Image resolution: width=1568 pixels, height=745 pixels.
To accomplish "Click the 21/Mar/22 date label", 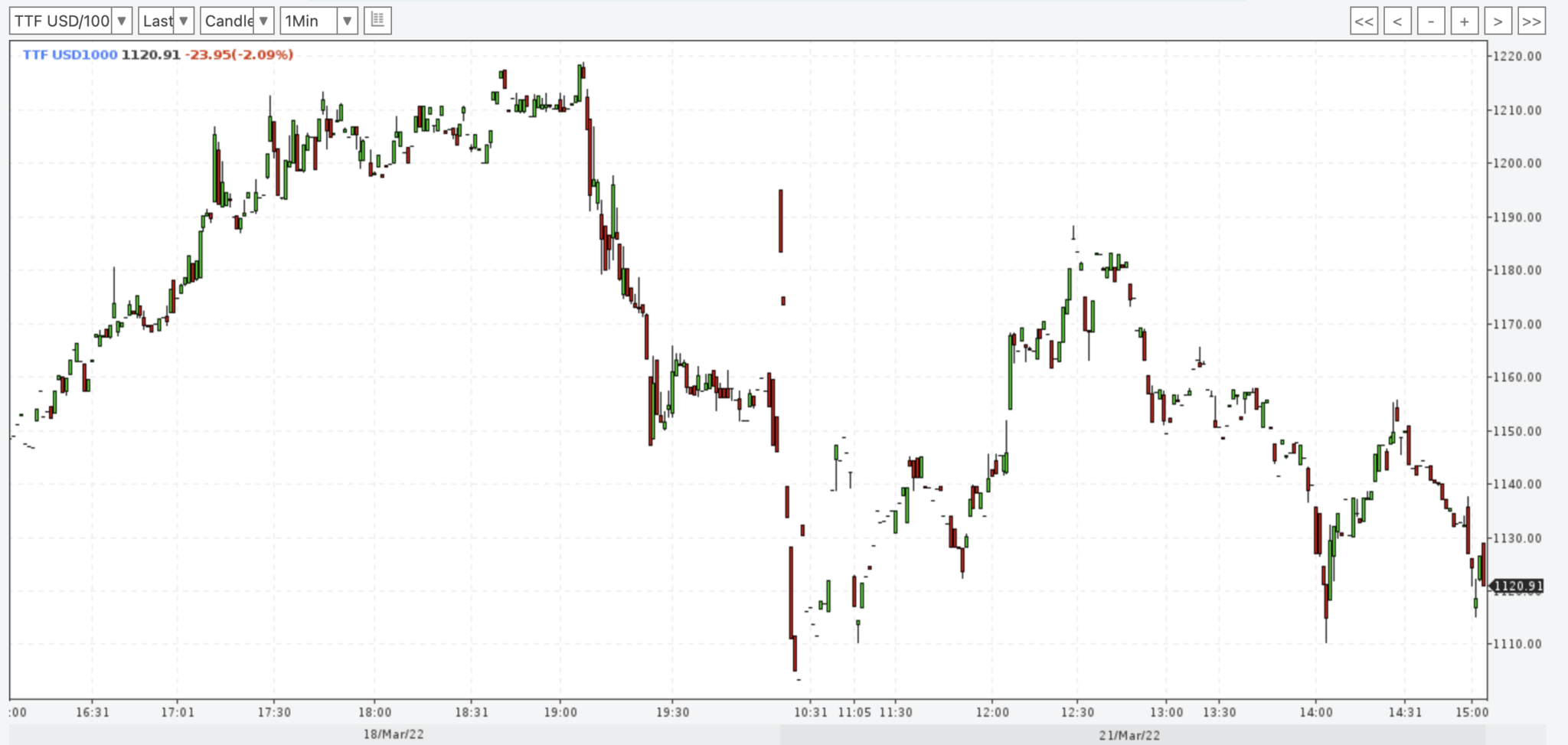I will coord(1129,735).
